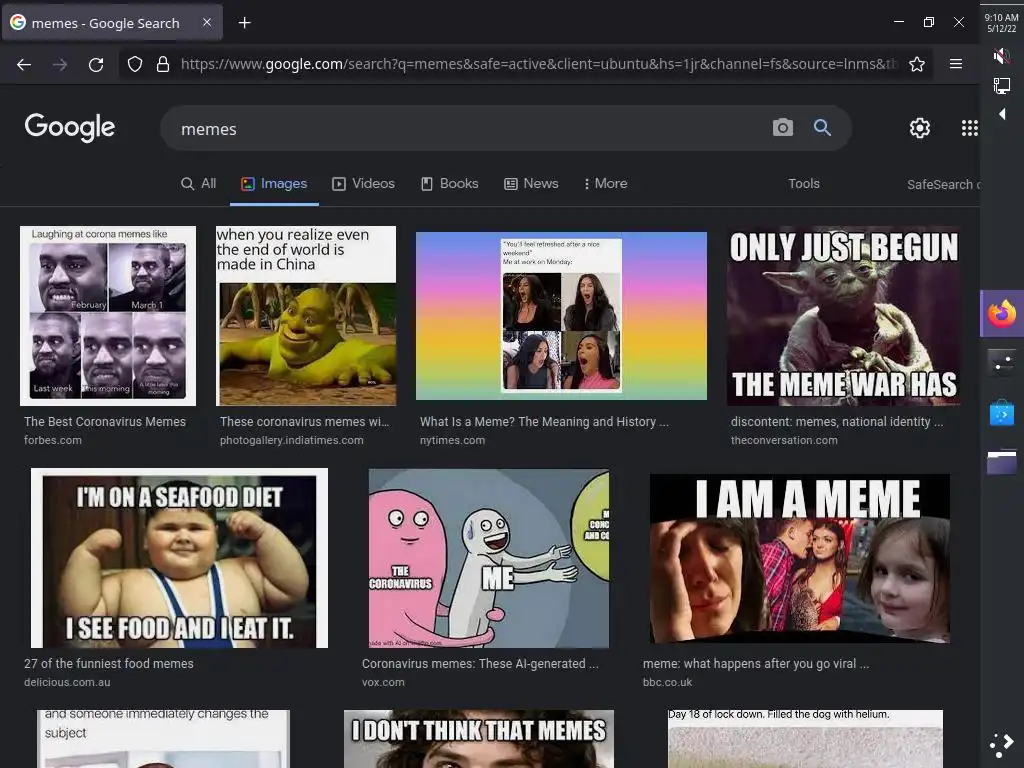
Task: Open the file manager icon in dock
Action: 1002,462
